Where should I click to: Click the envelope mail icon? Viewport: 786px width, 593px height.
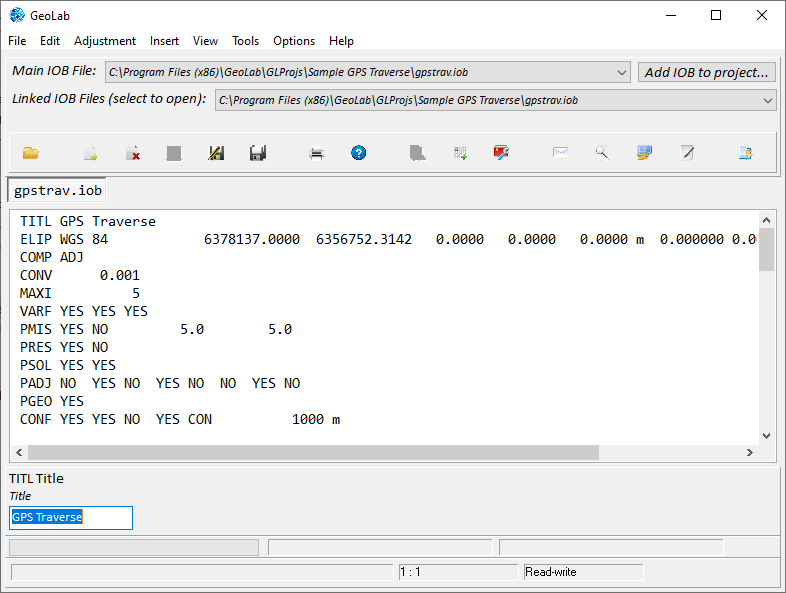[560, 152]
